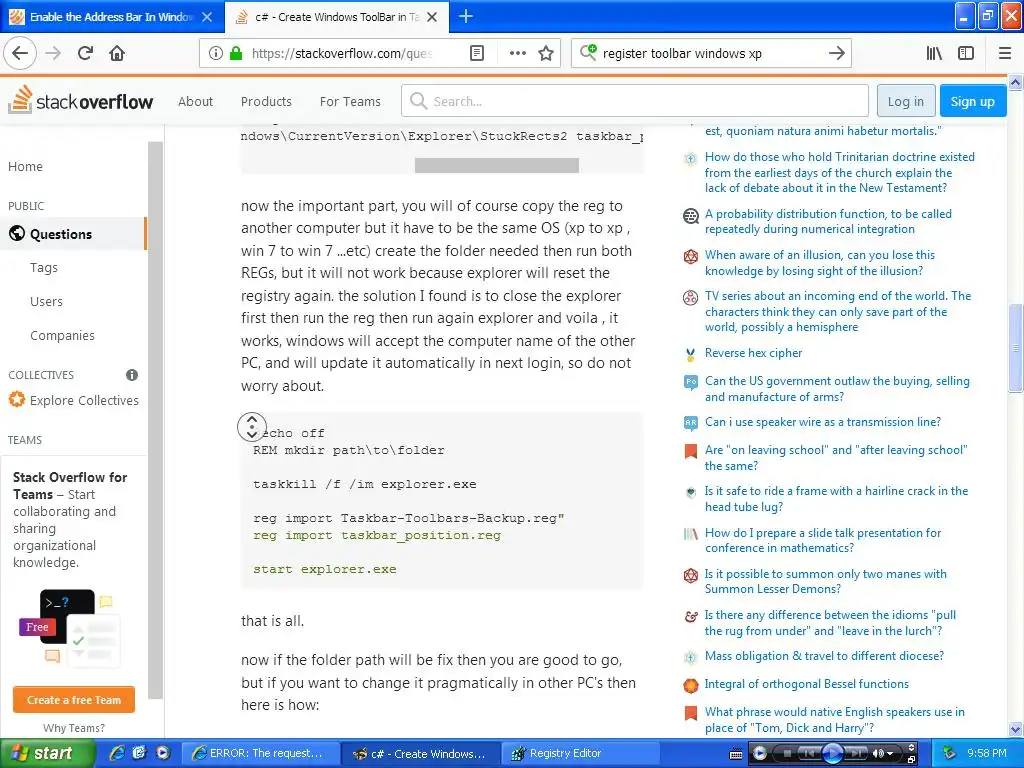This screenshot has height=768, width=1024.
Task: Open the search engine selector icon
Action: coord(588,52)
